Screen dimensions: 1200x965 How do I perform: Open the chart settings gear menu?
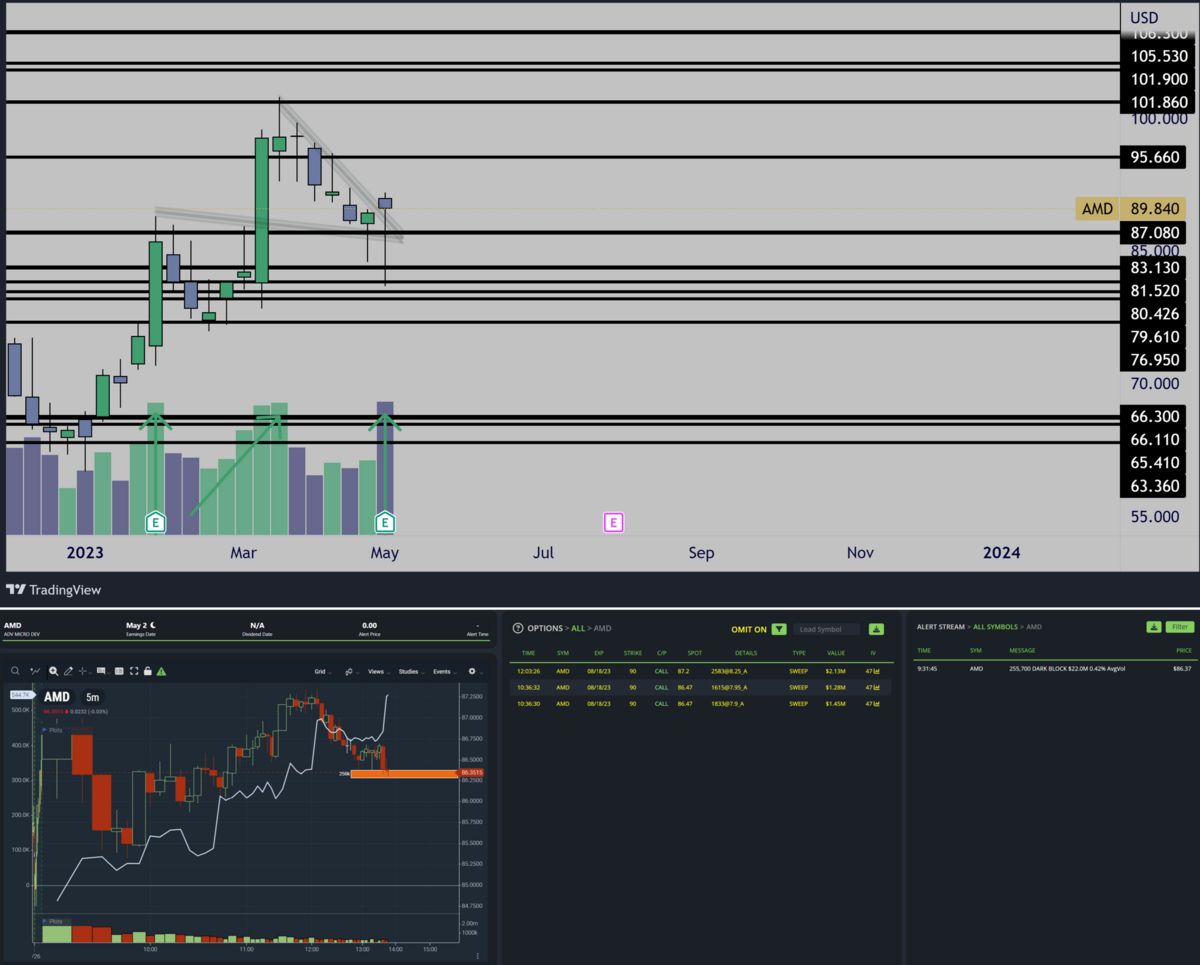473,672
